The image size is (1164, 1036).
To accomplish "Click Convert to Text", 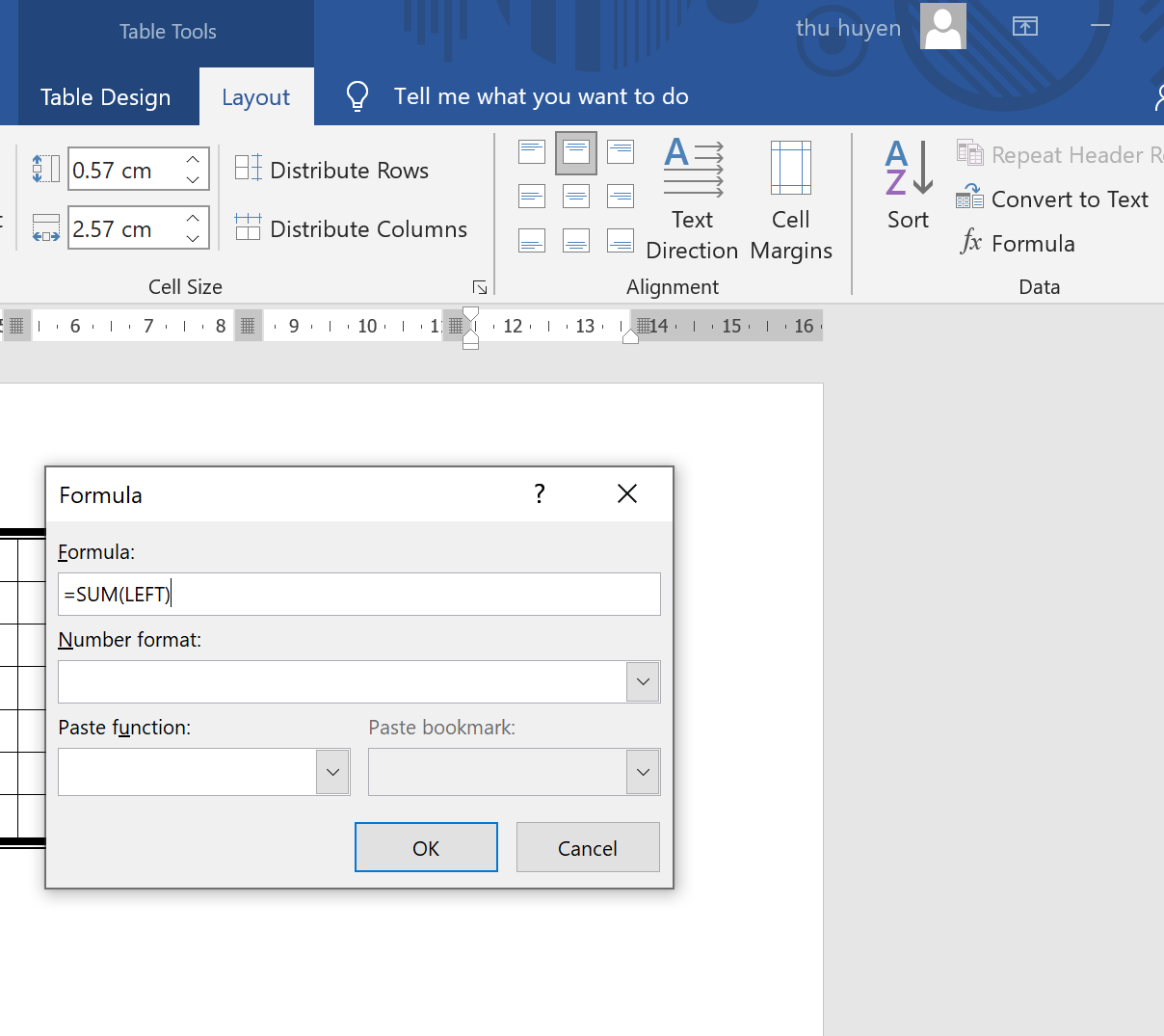I will click(x=1052, y=199).
